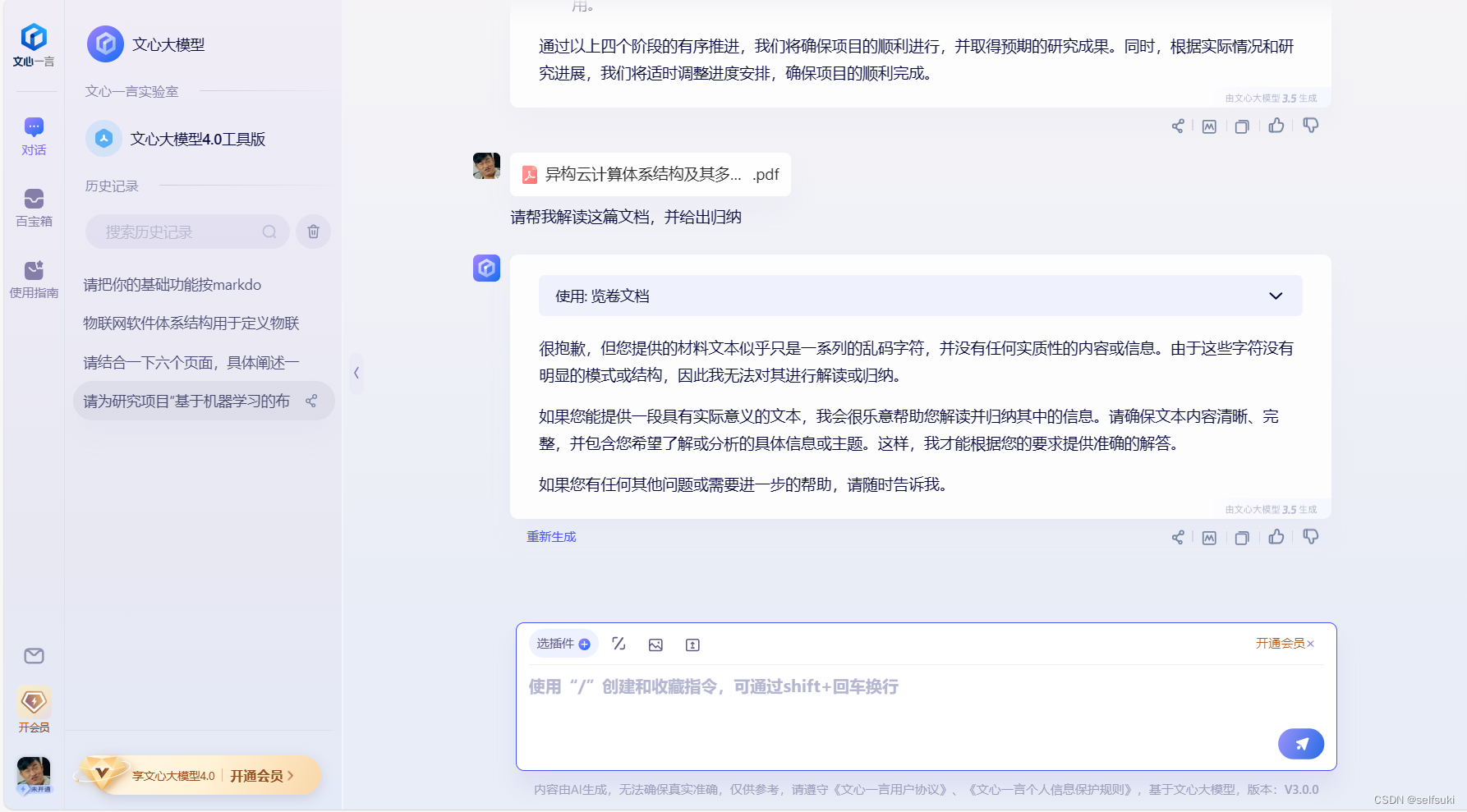Select the 文心大模型 model entry

146,44
